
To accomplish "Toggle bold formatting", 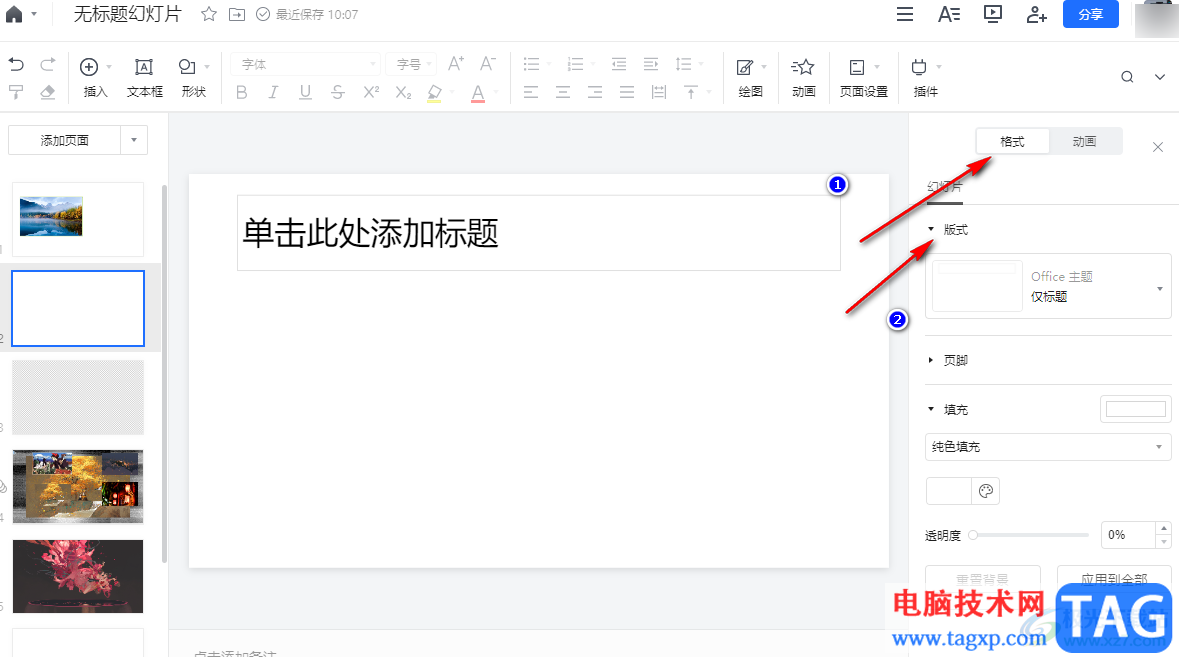I will 241,92.
